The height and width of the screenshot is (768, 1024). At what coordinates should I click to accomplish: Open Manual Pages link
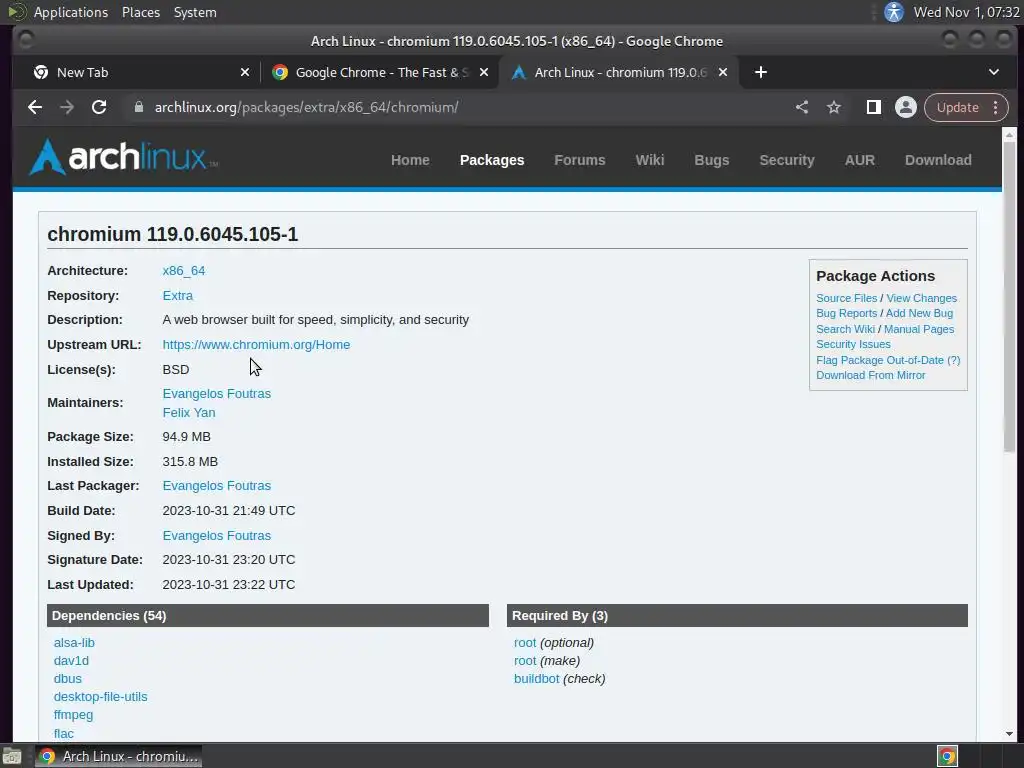(919, 329)
